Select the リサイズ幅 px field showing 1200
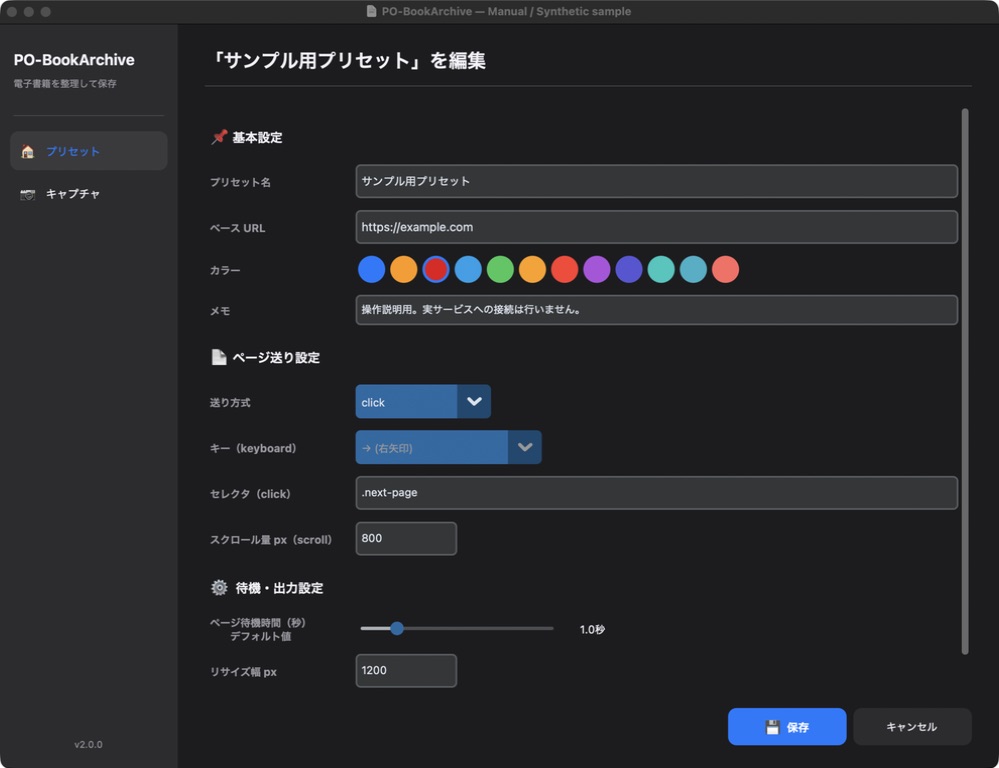The width and height of the screenshot is (999, 768). pyautogui.click(x=406, y=670)
